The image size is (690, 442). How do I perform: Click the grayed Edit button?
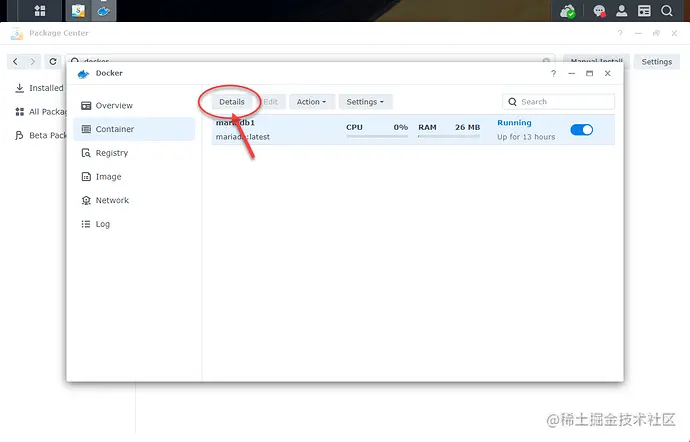point(270,102)
